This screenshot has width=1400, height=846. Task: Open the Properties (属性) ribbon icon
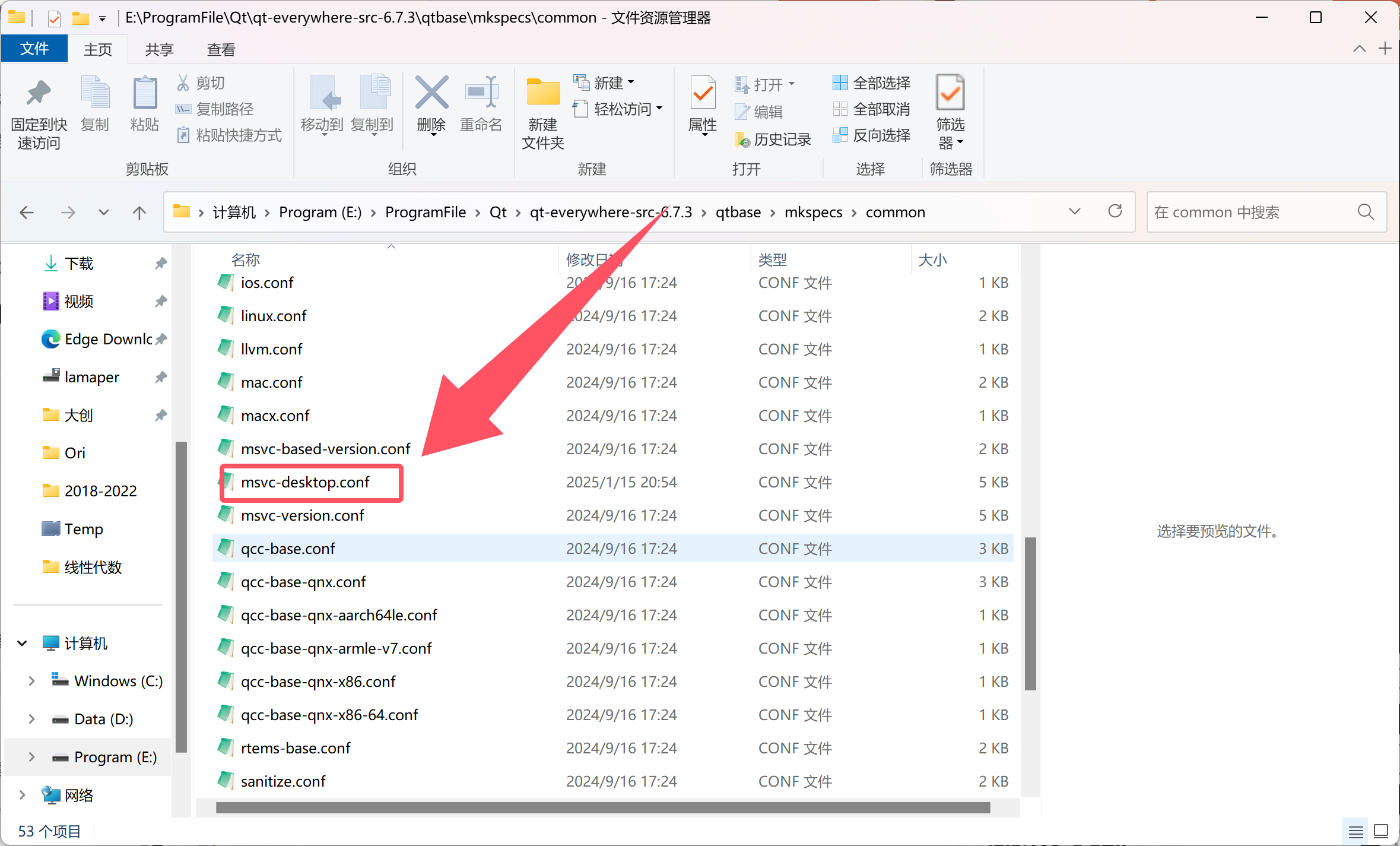pos(703,94)
